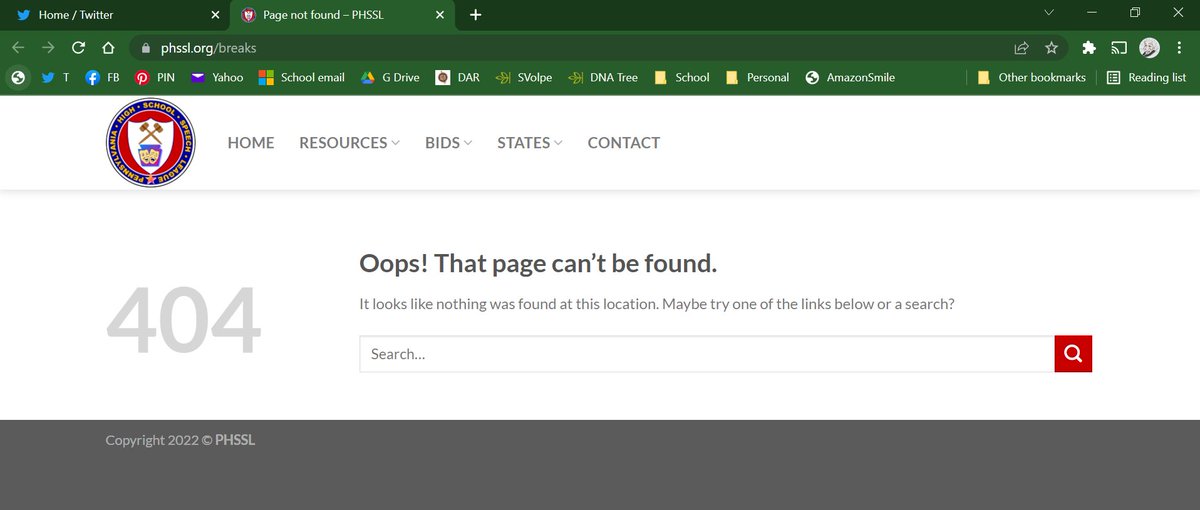This screenshot has width=1200, height=510.
Task: Open the PIN Pinterest bookmark
Action: pos(155,77)
